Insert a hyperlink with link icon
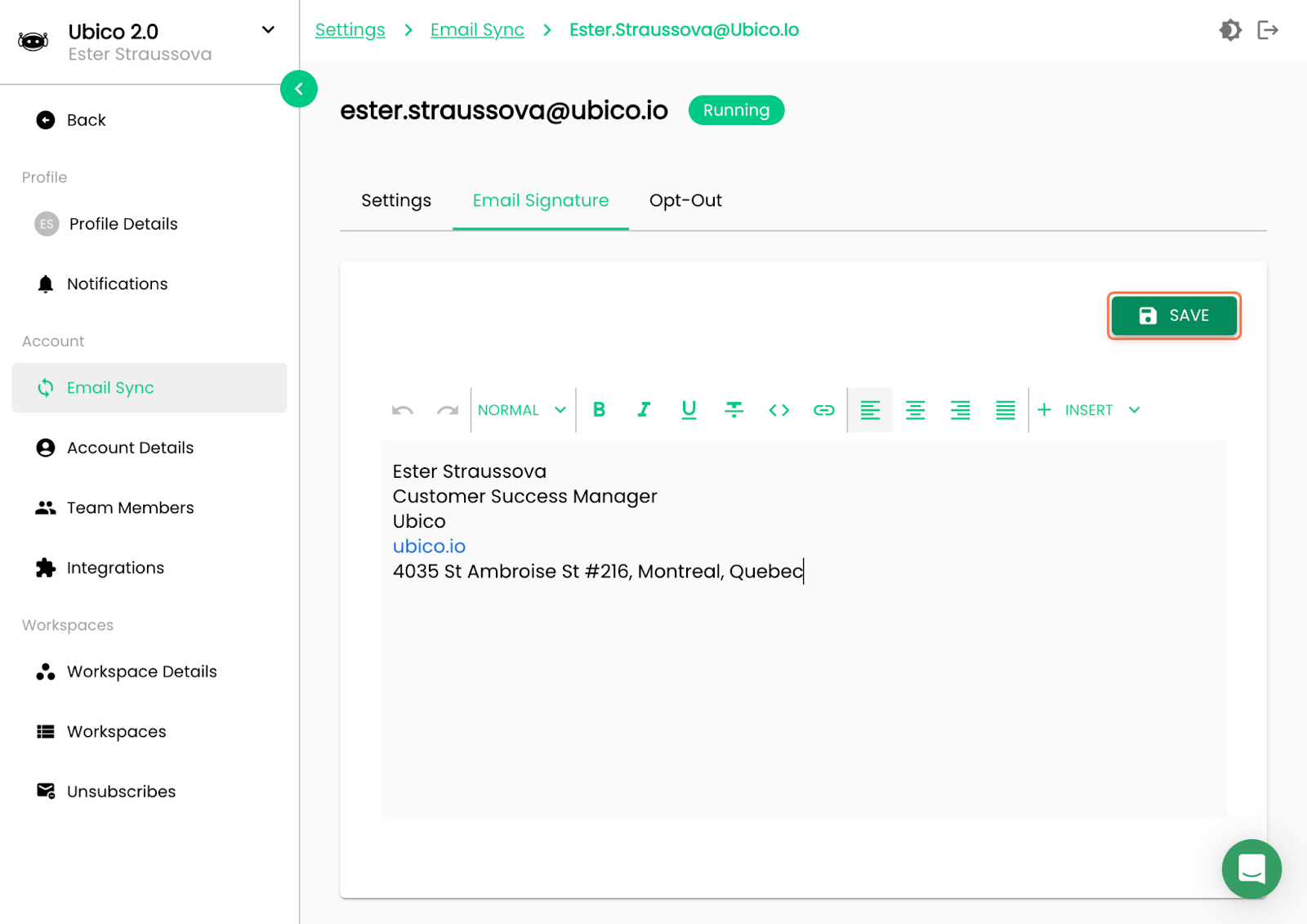This screenshot has width=1307, height=924. point(824,410)
